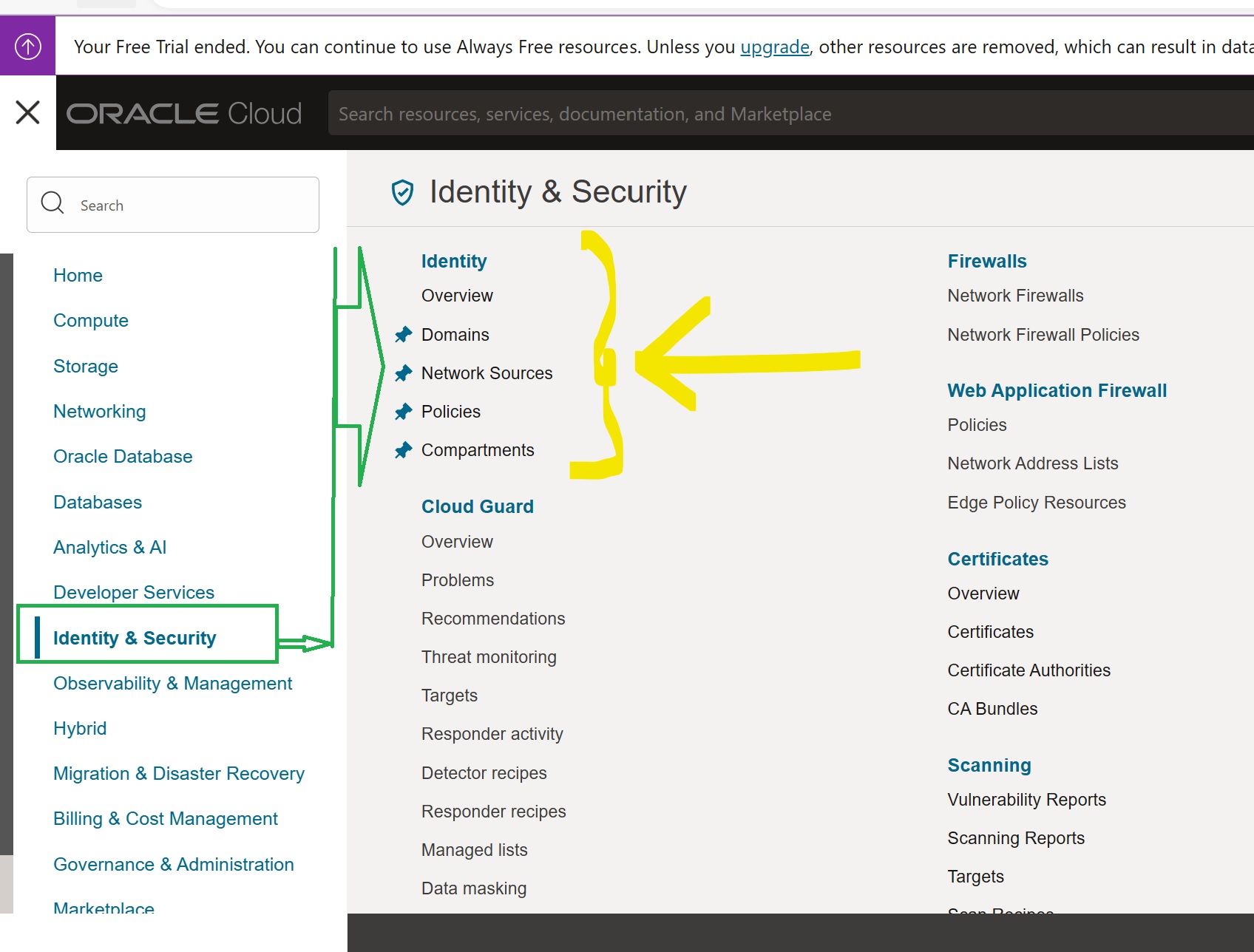Screen dimensions: 1254x952
Task: Open Networking in the navigation menu
Action: [99, 412]
